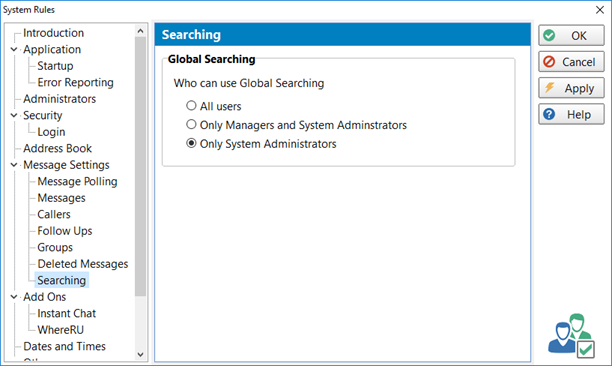
Task: Go to Callers settings
Action: click(x=54, y=215)
